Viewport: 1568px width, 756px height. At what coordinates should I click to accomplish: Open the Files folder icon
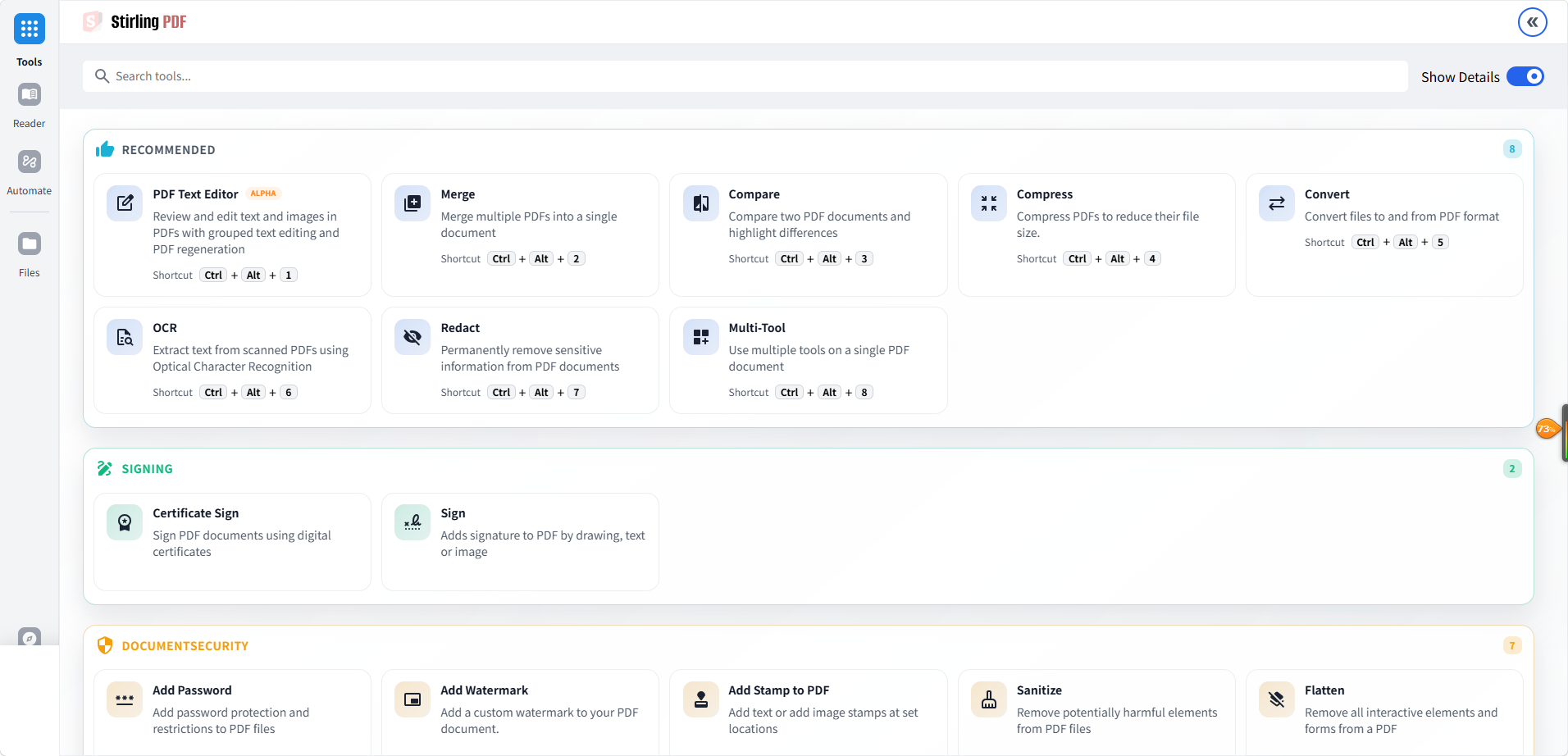click(x=30, y=244)
